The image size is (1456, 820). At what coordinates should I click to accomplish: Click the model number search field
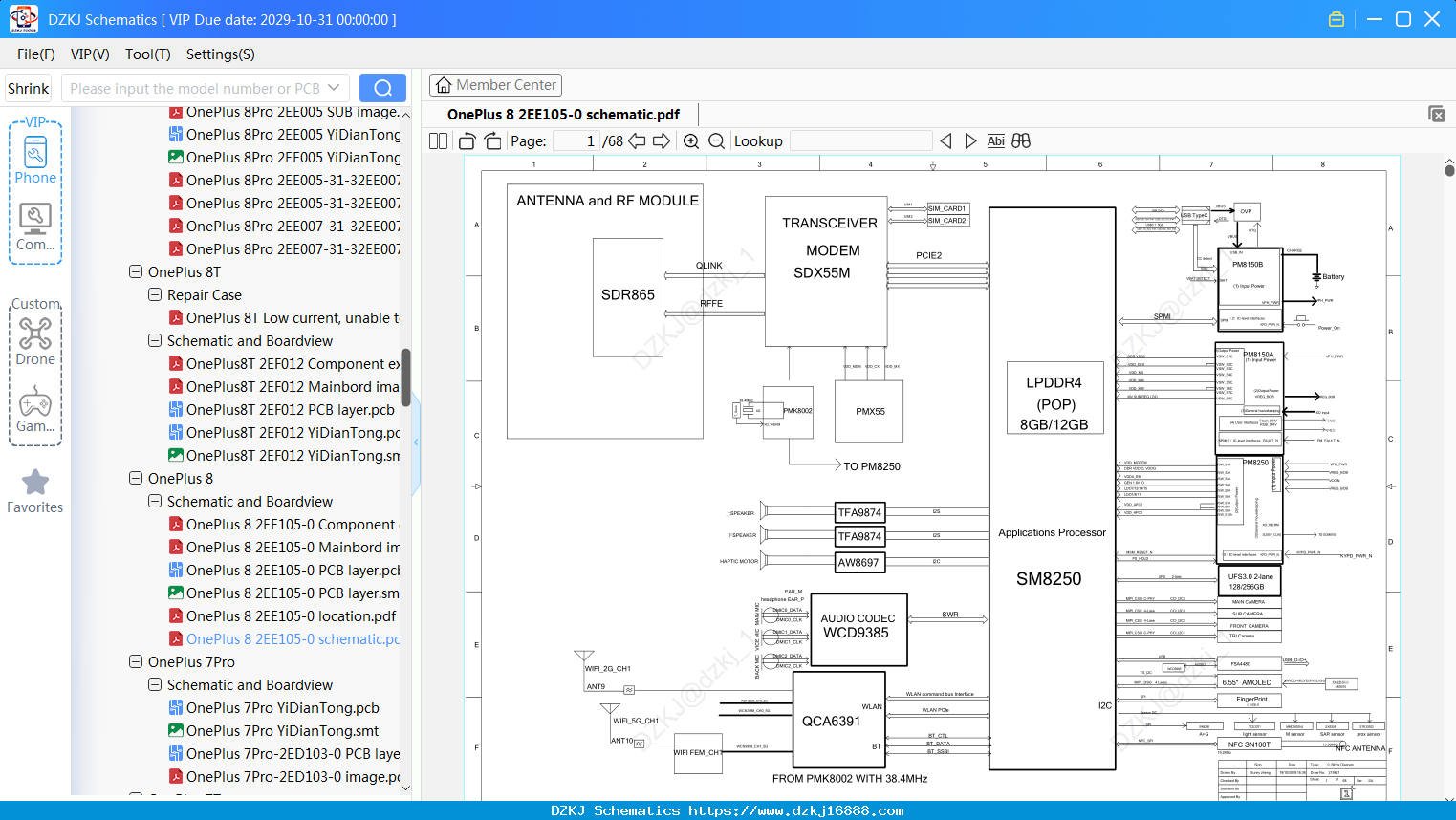pos(195,88)
